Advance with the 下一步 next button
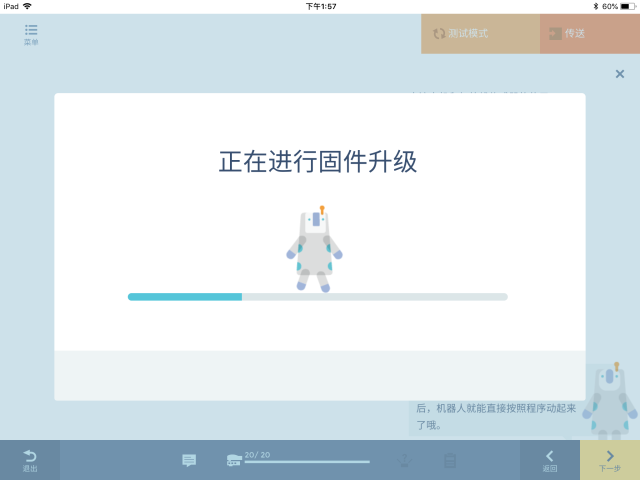This screenshot has width=640, height=480. [x=610, y=460]
